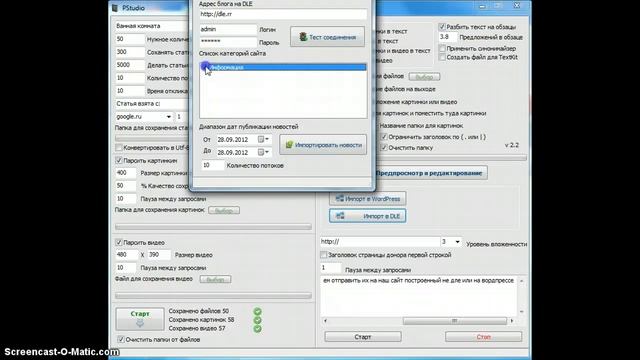Click the red Стоп button

point(483,337)
